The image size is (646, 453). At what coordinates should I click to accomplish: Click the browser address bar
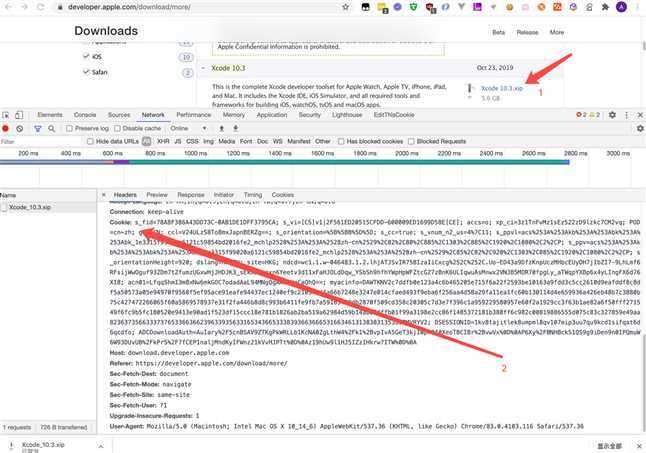(198, 7)
